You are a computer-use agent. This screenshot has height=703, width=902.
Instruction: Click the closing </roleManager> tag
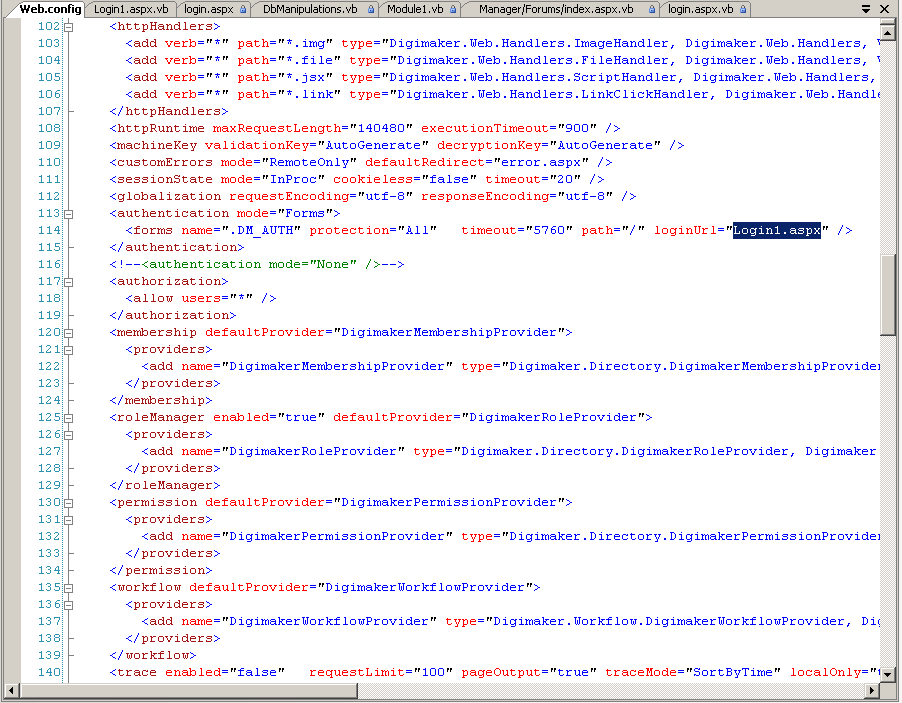pos(165,485)
